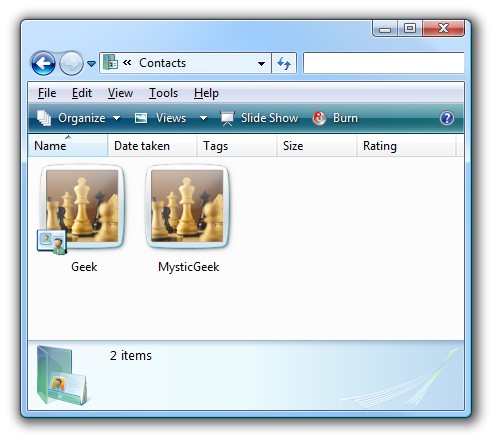496x444 pixels.
Task: Click the Contacts folder icon in address bar
Action: (x=110, y=62)
